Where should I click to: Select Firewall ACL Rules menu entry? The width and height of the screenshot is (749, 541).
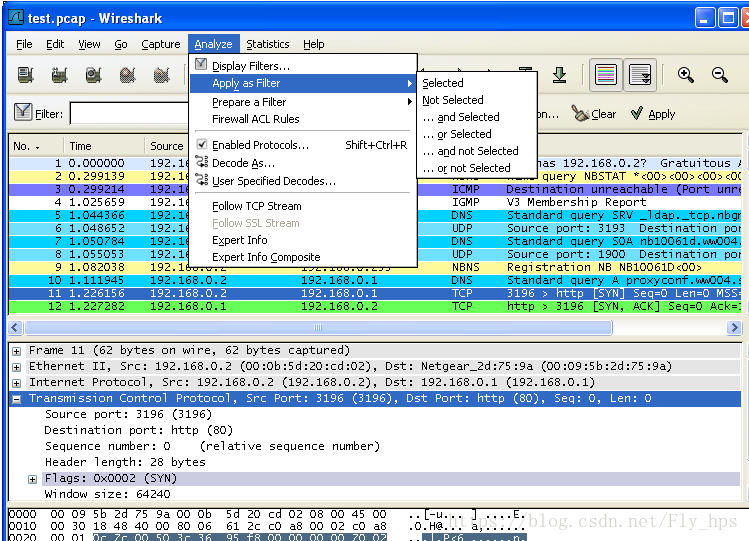[x=303, y=119]
